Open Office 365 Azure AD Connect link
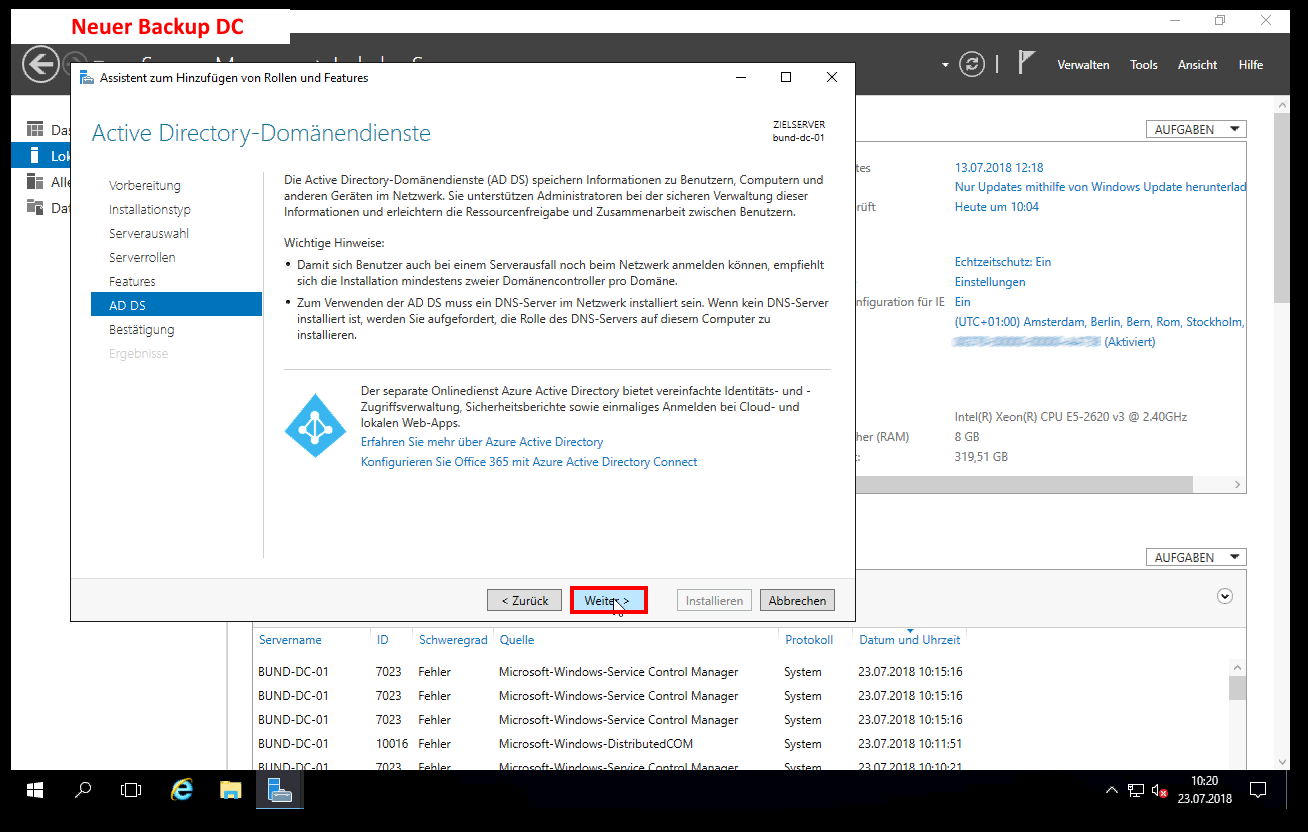This screenshot has height=832, width=1308. click(529, 462)
